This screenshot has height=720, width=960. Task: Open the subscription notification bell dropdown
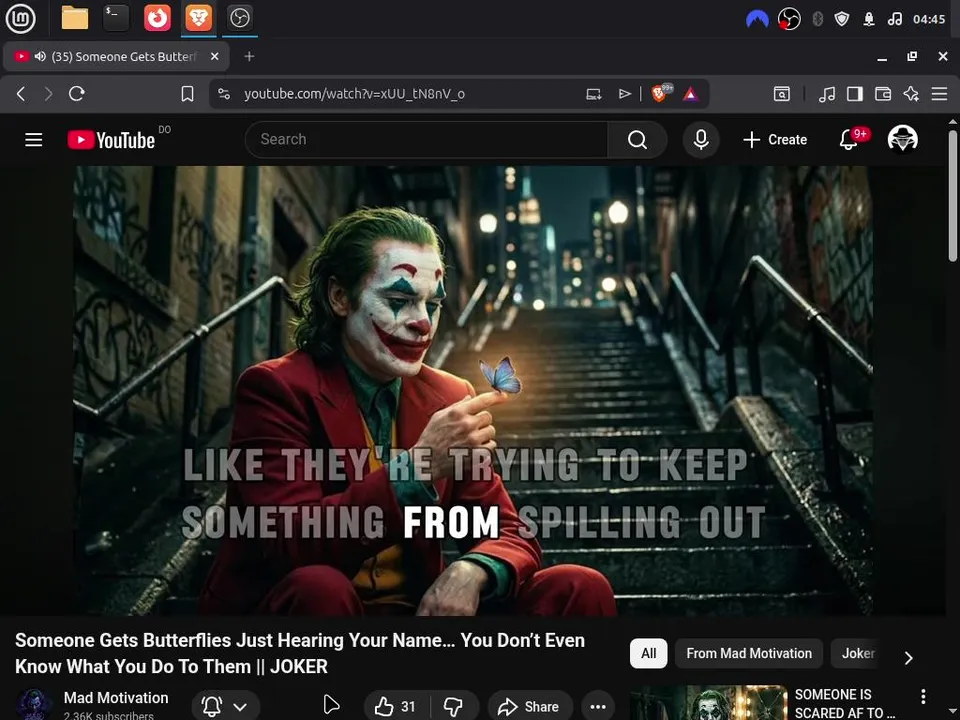coord(225,707)
